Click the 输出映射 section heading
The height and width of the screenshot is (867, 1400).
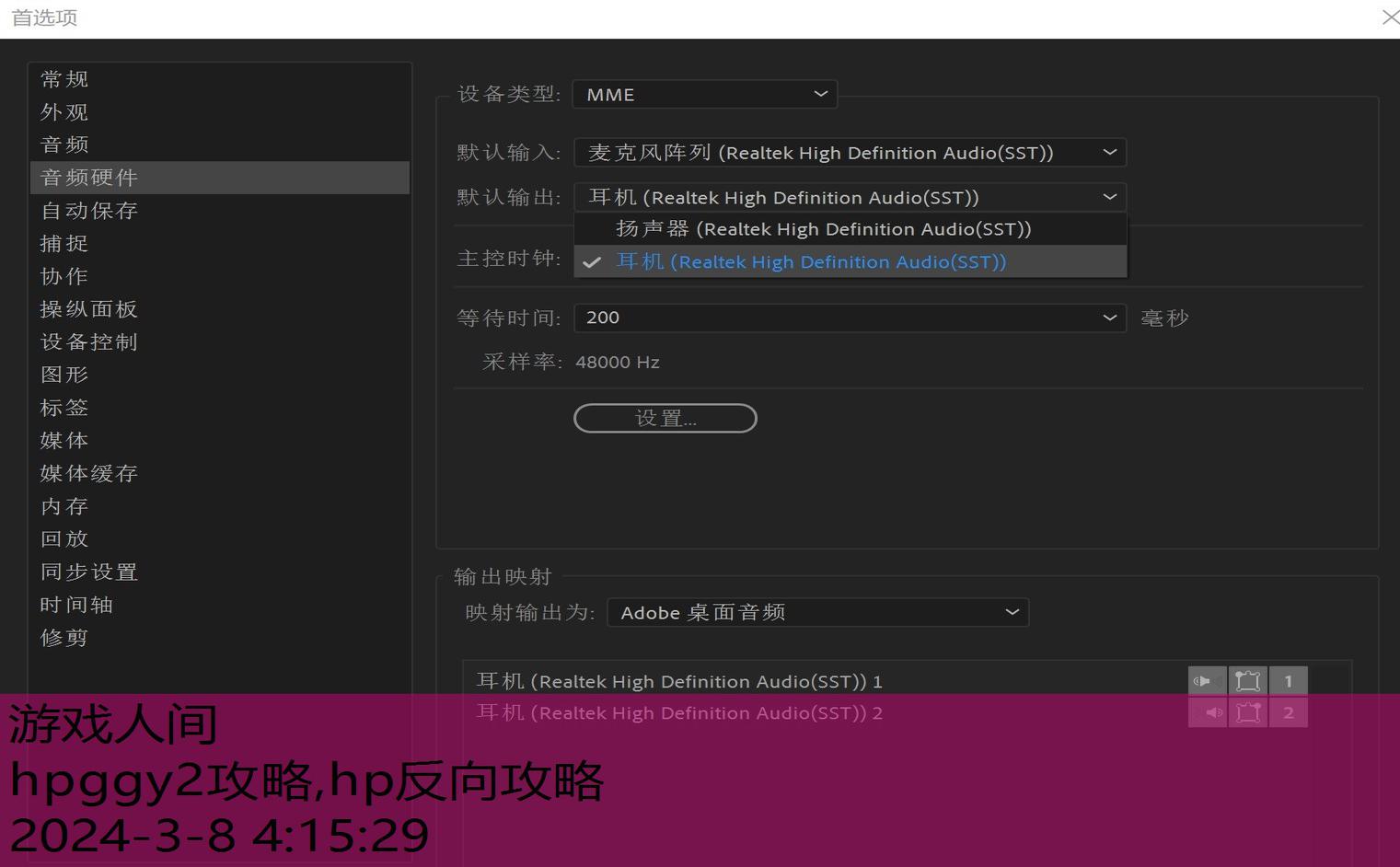click(x=503, y=577)
